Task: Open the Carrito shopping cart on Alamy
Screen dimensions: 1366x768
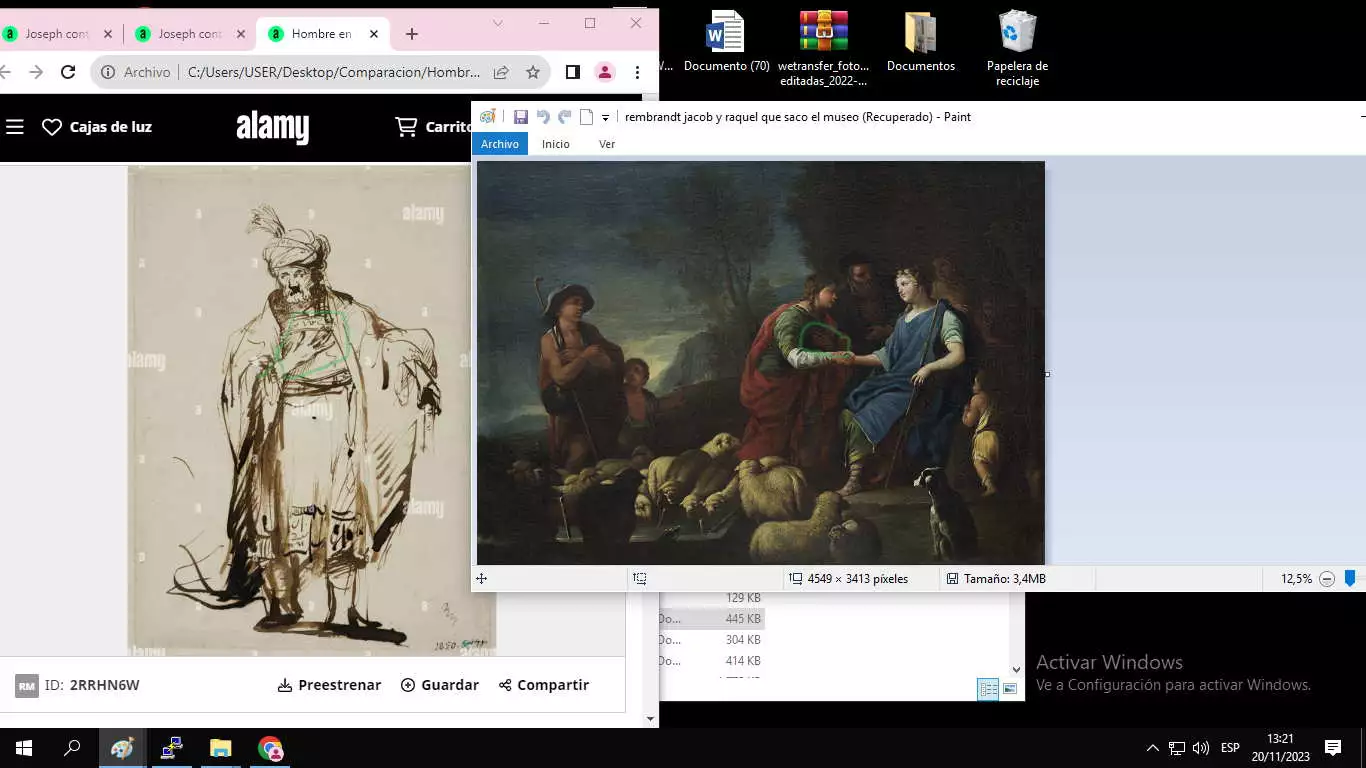Action: pos(433,127)
